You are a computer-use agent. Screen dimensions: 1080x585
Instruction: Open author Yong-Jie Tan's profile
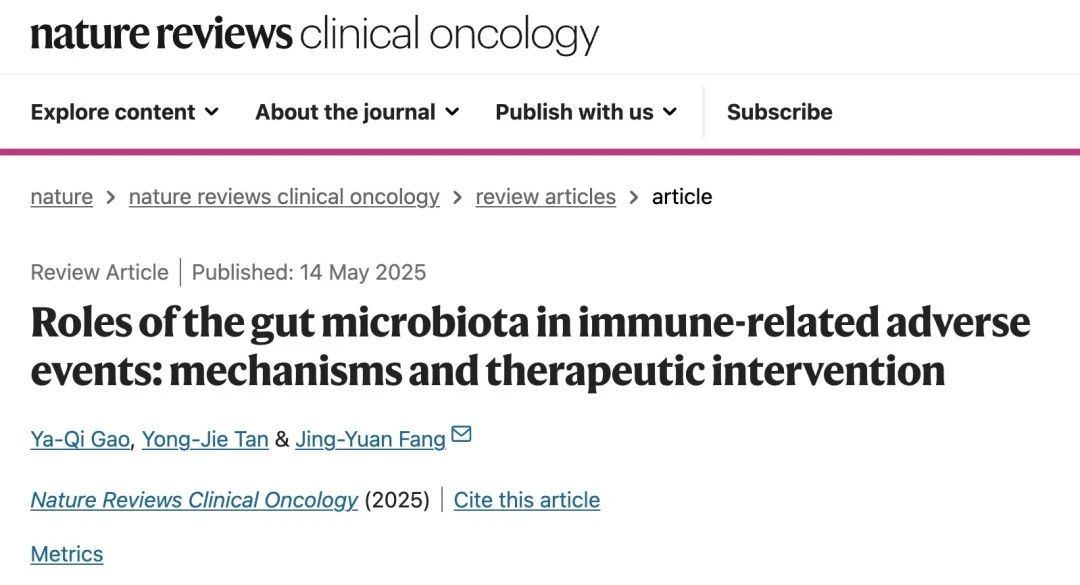205,439
